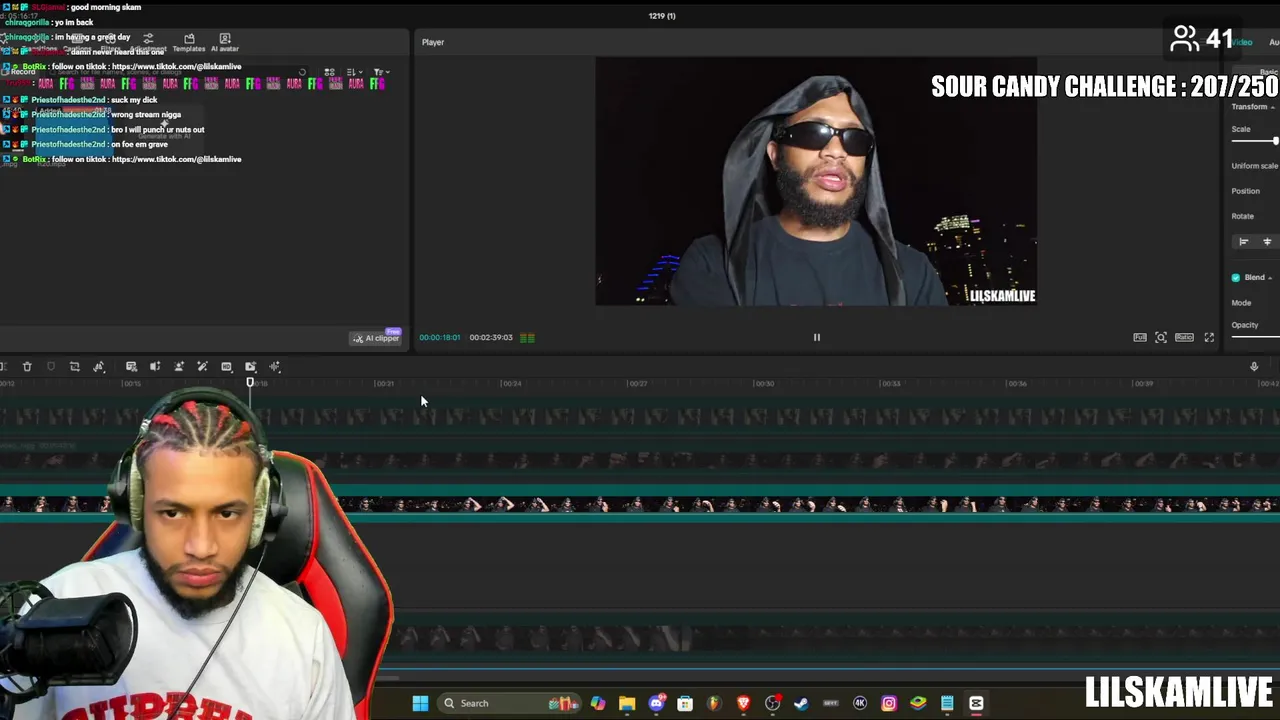Show full quality preview icon

[x=1140, y=338]
